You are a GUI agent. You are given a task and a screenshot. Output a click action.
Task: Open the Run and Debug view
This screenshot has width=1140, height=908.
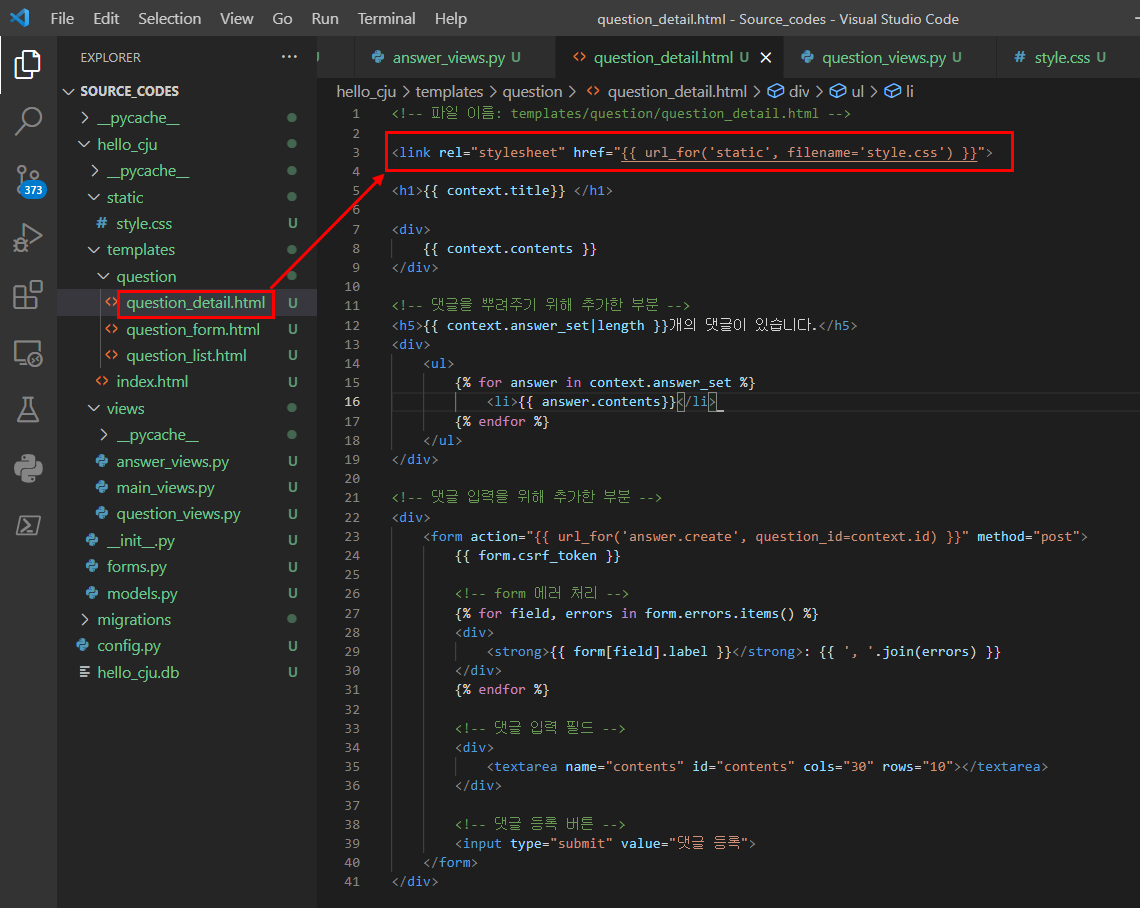(28, 237)
